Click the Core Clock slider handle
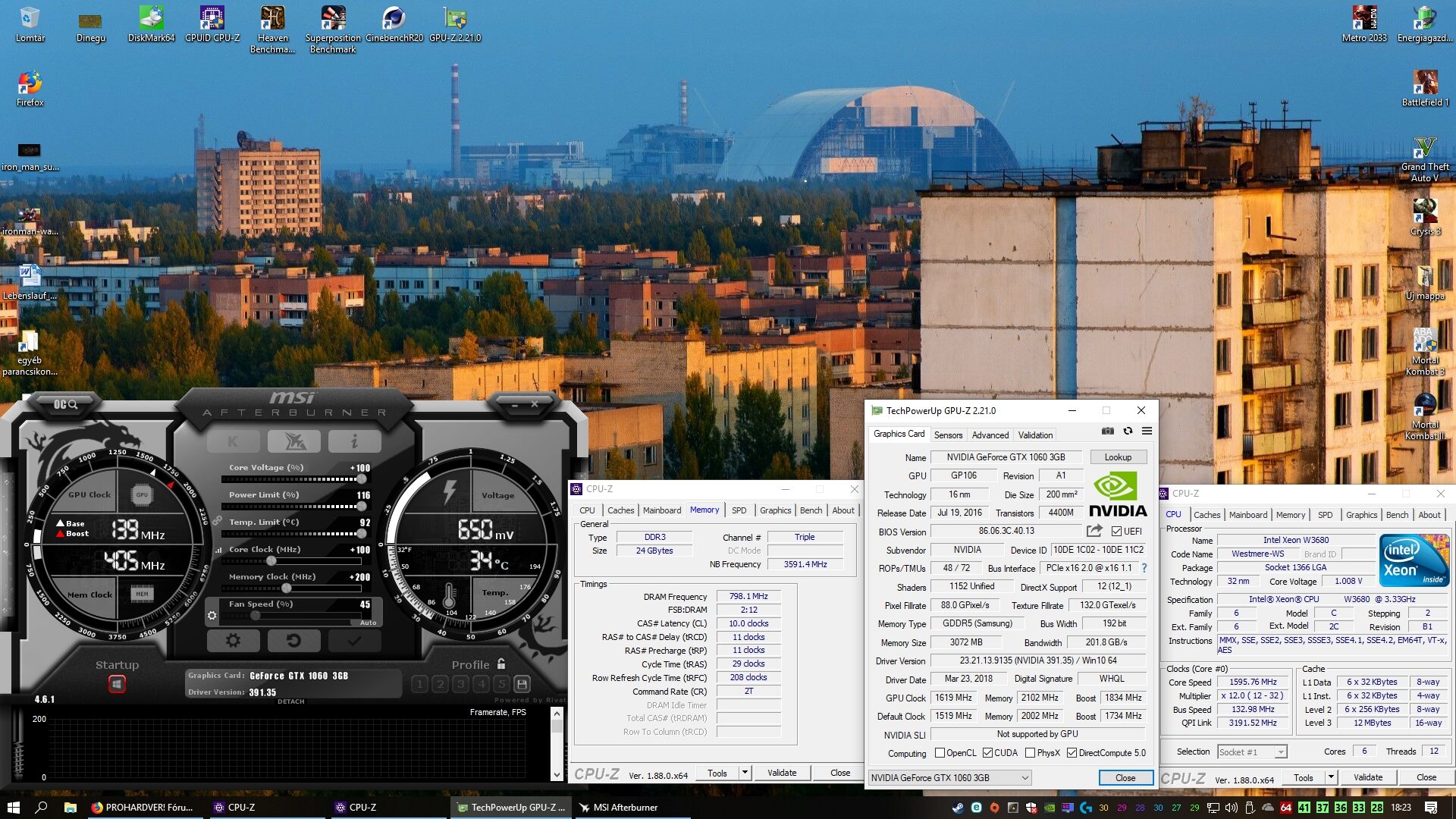Image resolution: width=1456 pixels, height=819 pixels. click(271, 561)
